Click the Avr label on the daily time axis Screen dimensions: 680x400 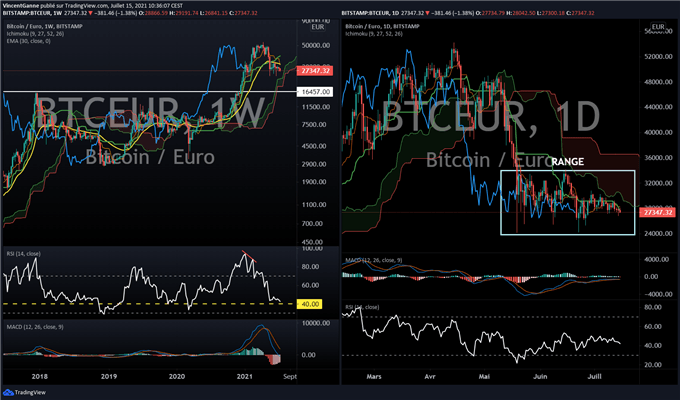point(430,376)
